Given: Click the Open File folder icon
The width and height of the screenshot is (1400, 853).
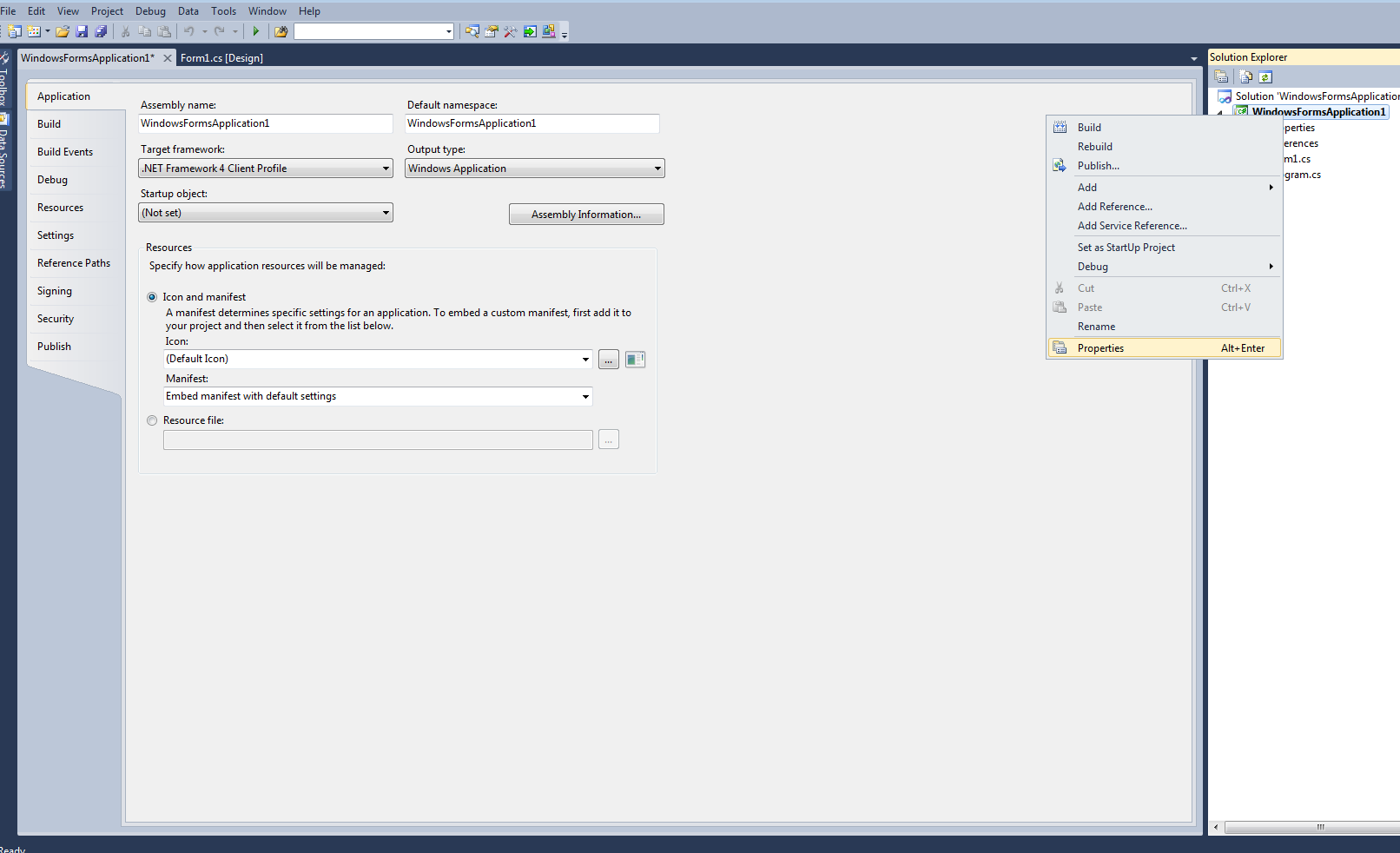Looking at the screenshot, I should [x=63, y=31].
